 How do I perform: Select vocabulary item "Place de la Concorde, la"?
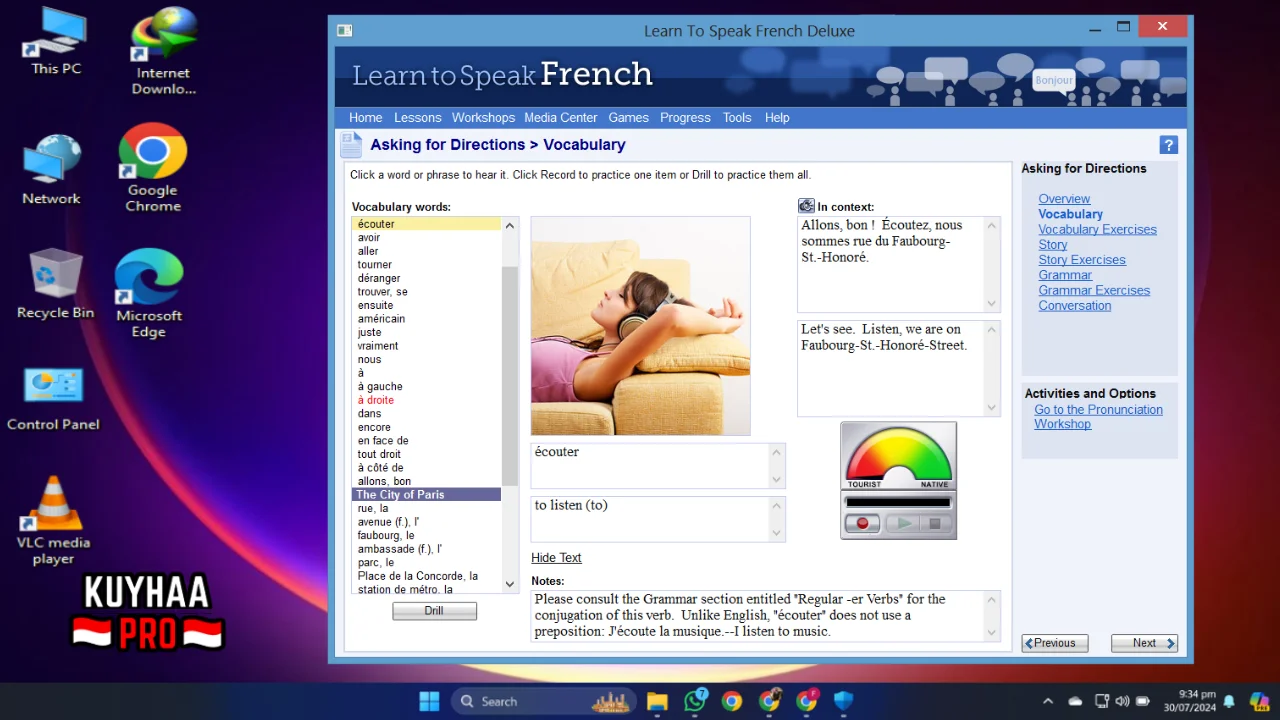pos(426,576)
